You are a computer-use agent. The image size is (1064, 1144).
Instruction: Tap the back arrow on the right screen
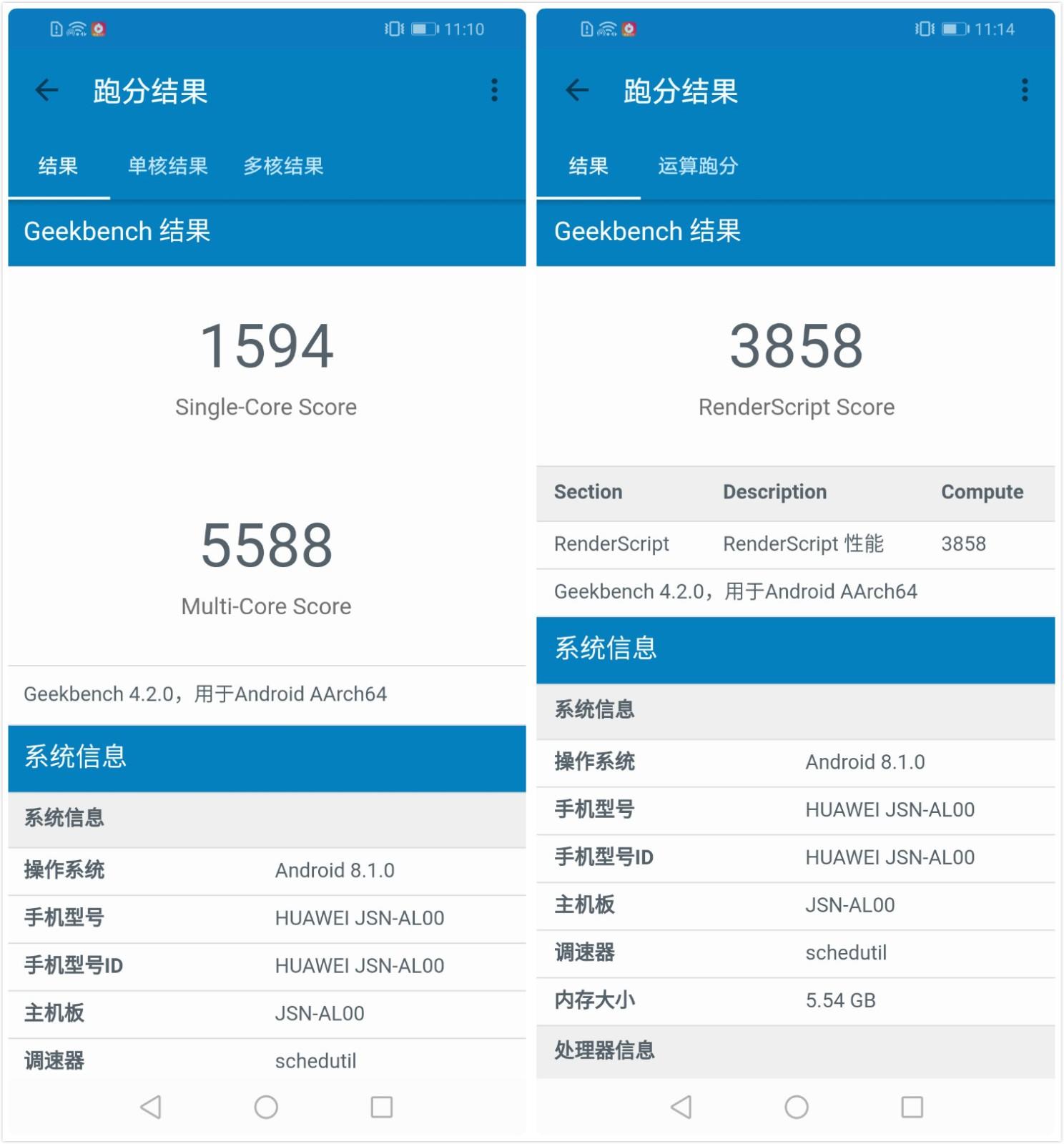point(577,90)
